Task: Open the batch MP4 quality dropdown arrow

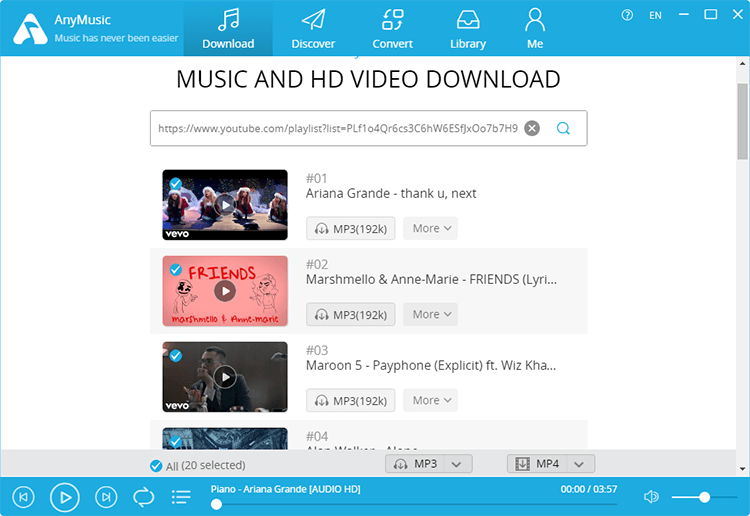Action: pyautogui.click(x=580, y=464)
